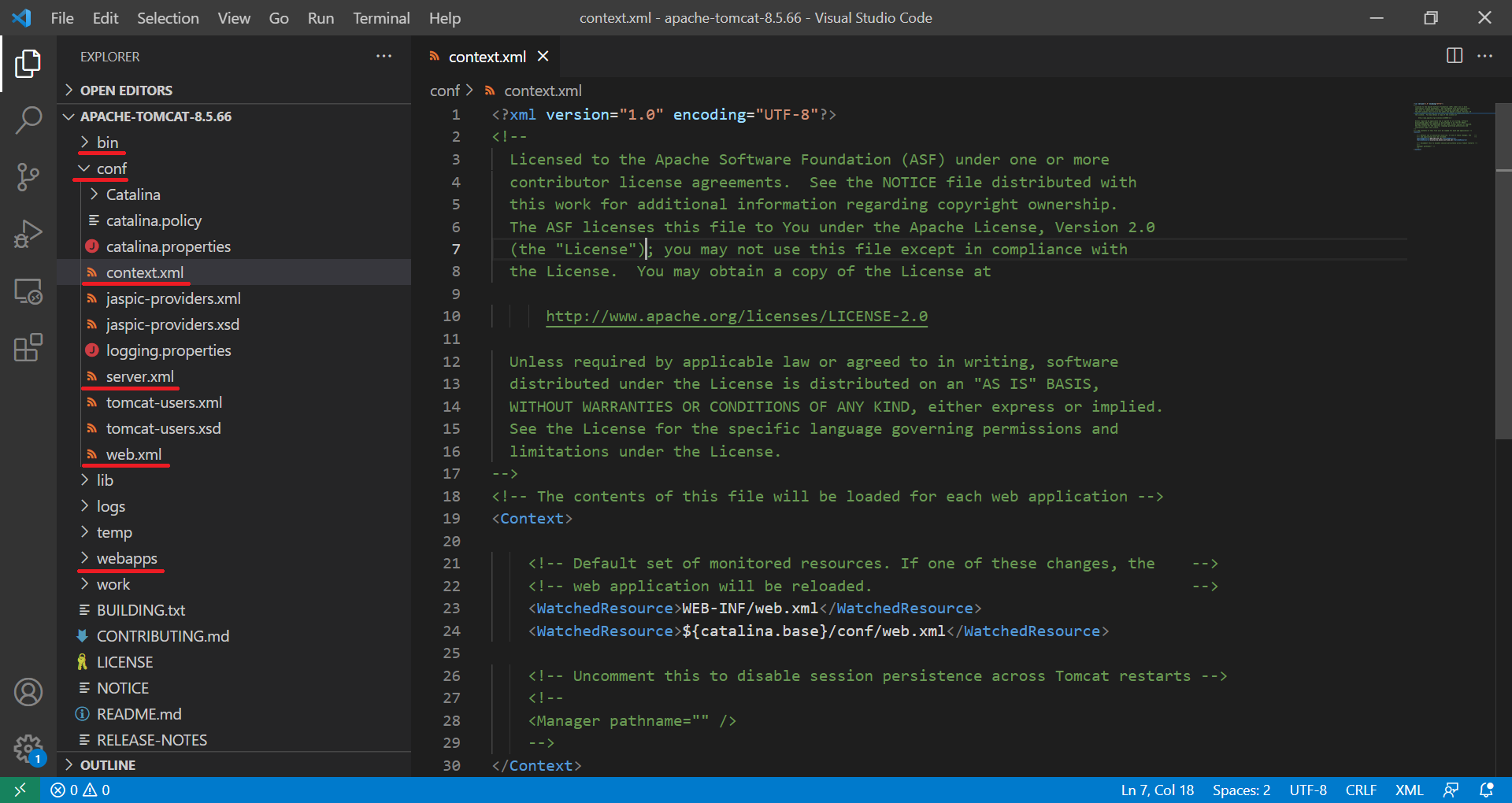Click the context.xml breadcrumb segment
The height and width of the screenshot is (803, 1512).
click(534, 91)
